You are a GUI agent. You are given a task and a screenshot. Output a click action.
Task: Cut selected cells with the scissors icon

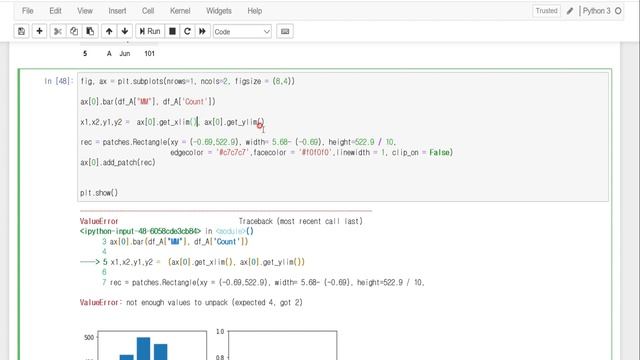point(58,31)
